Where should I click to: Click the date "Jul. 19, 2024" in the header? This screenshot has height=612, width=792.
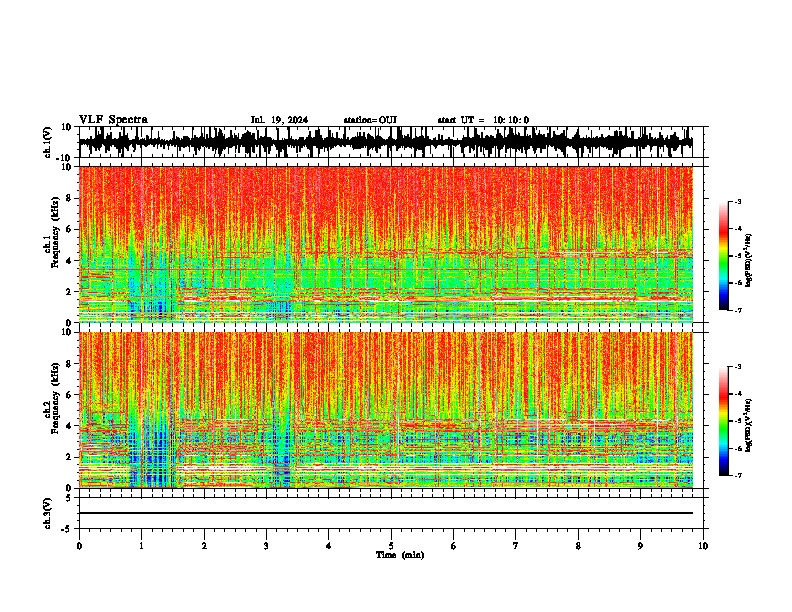pyautogui.click(x=279, y=120)
